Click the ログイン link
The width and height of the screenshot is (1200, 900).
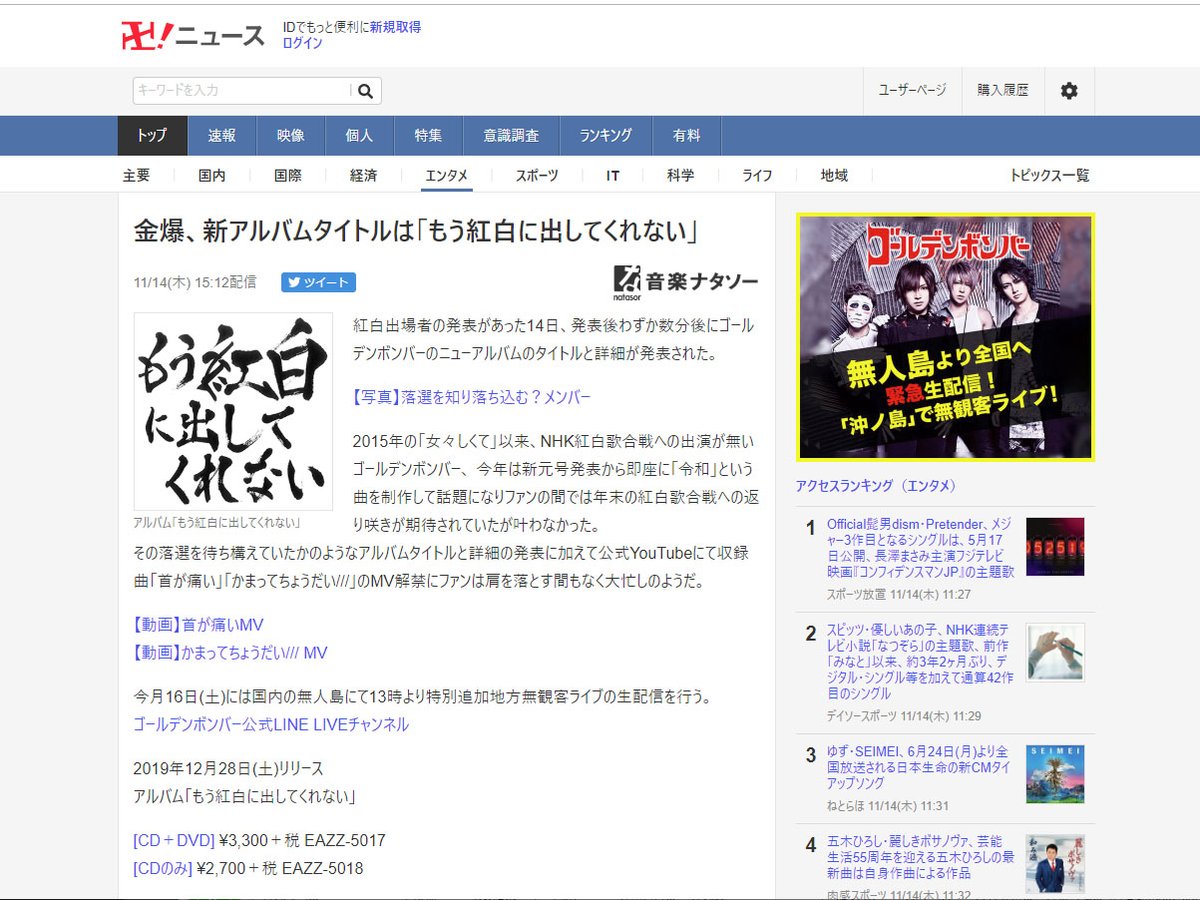[302, 43]
